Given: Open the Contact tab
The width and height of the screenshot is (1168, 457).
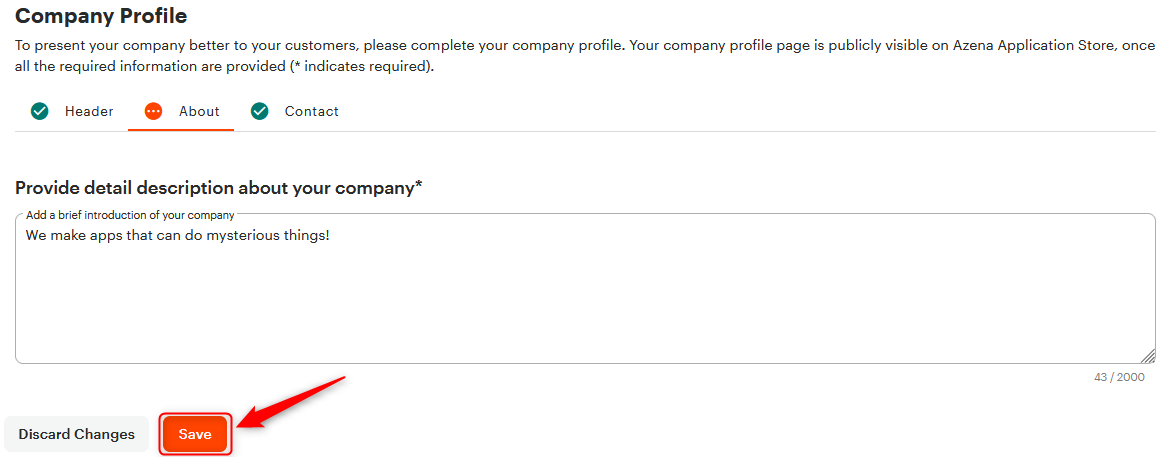Looking at the screenshot, I should [311, 112].
